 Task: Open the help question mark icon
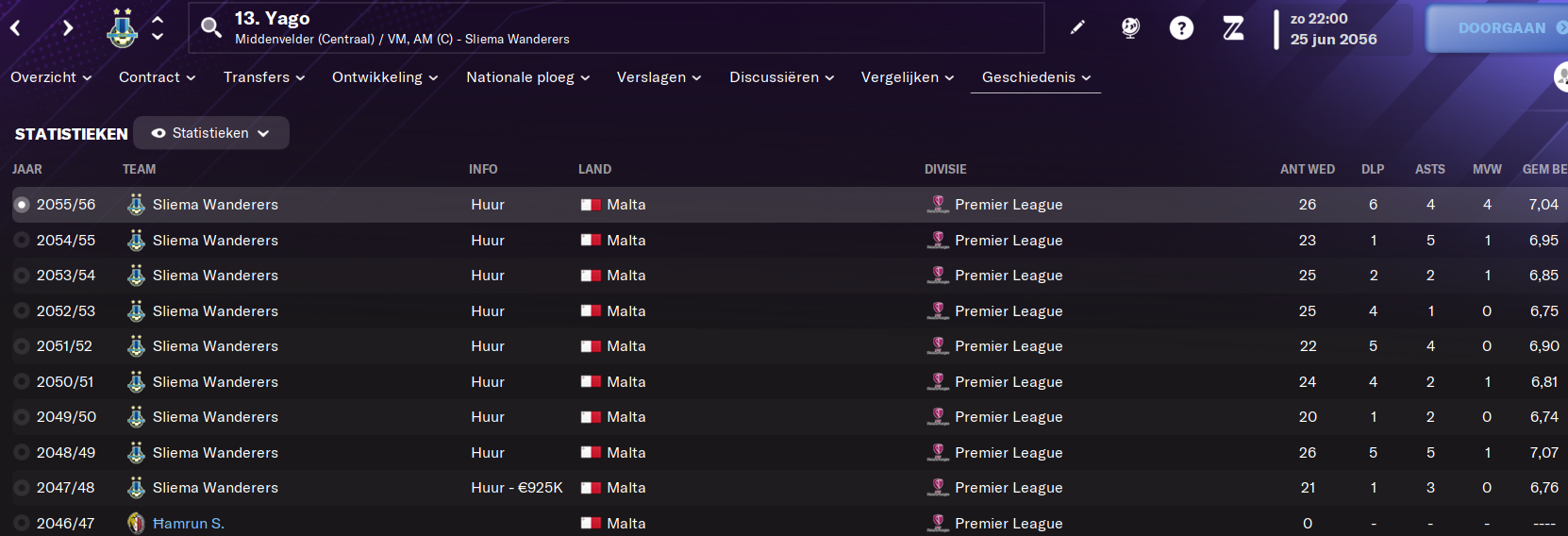pos(1181,28)
